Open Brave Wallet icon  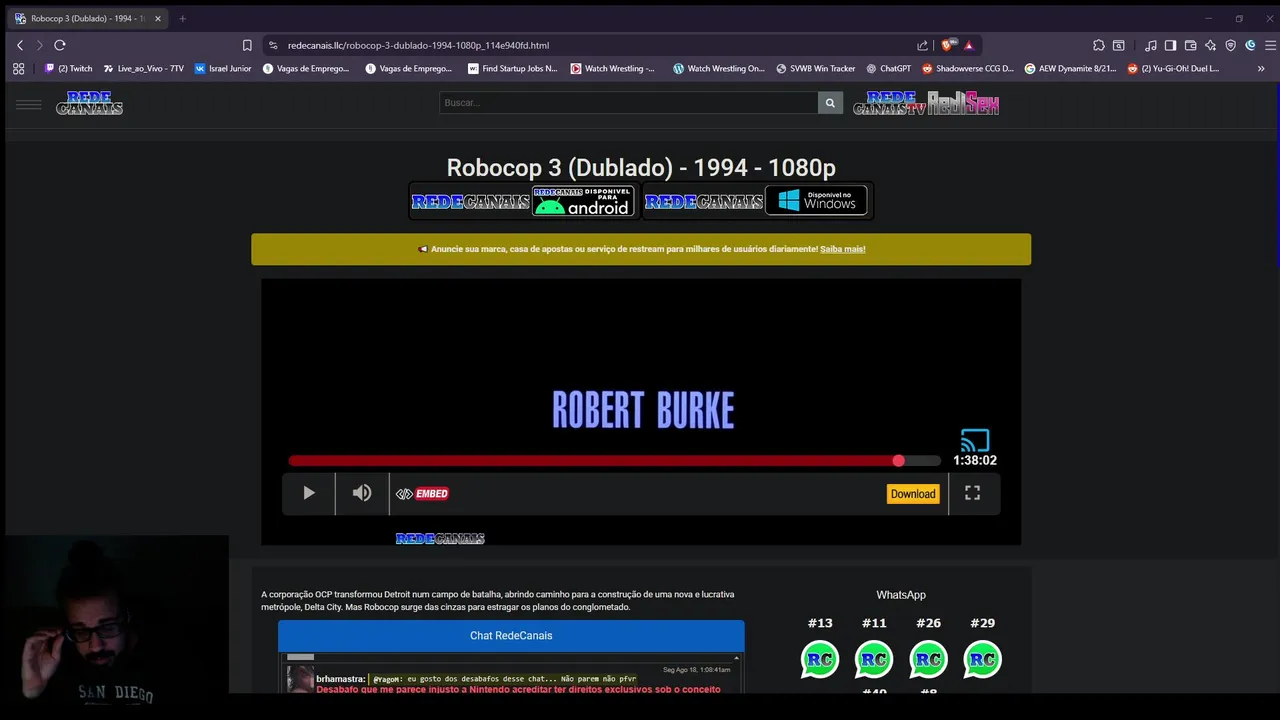[1191, 45]
